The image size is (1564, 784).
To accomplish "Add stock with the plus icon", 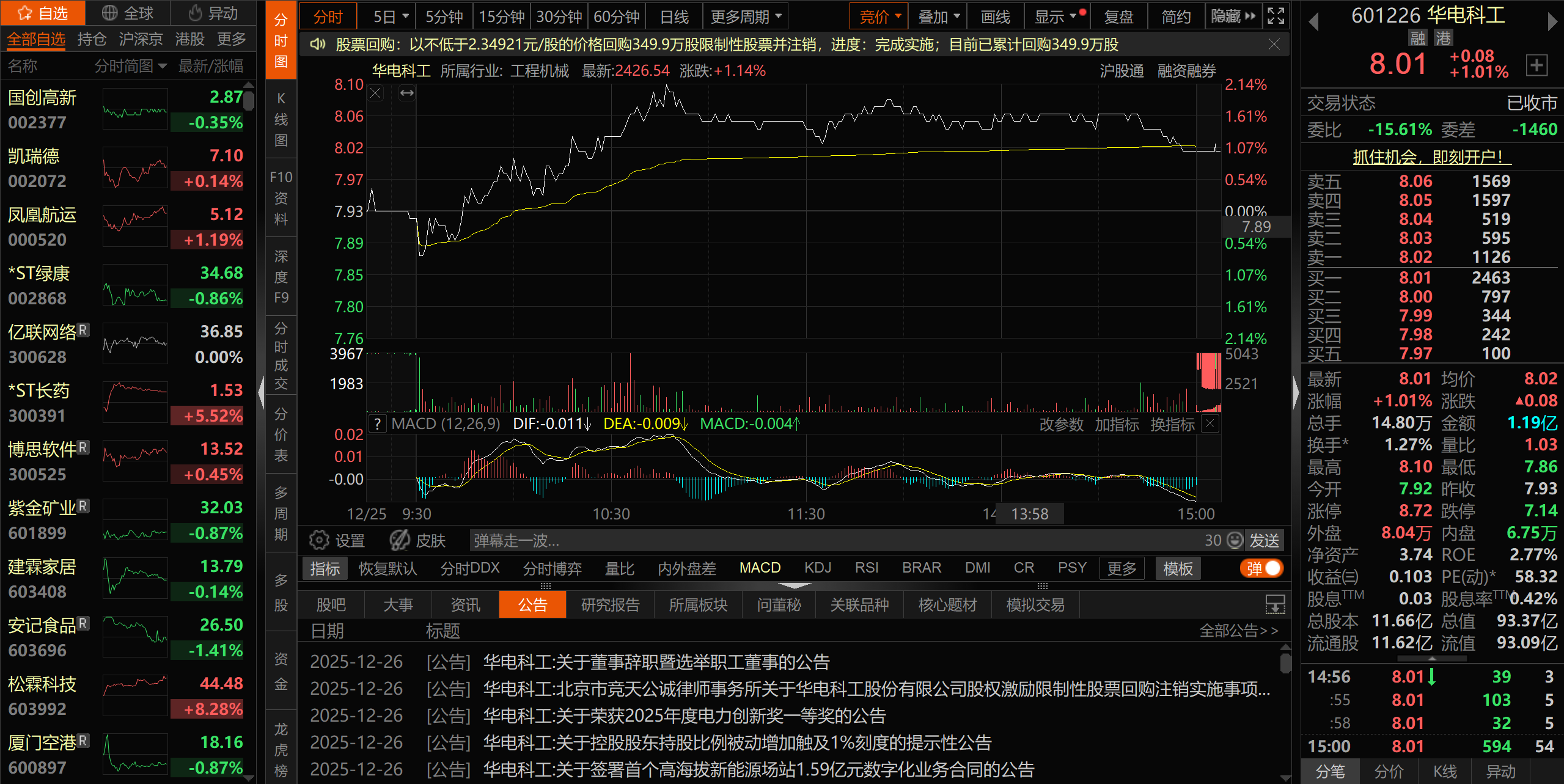I will [x=1536, y=65].
